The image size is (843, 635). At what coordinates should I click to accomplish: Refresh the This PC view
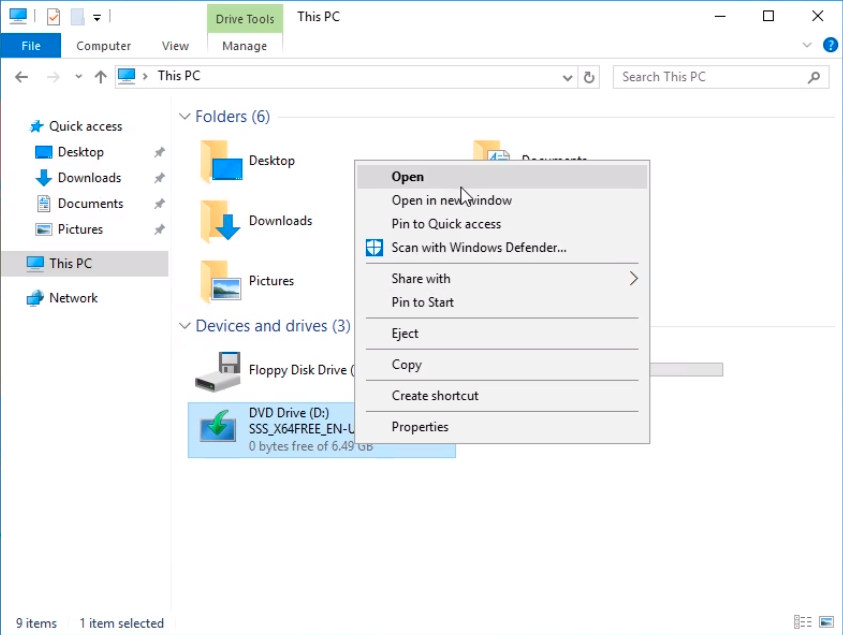(x=589, y=77)
